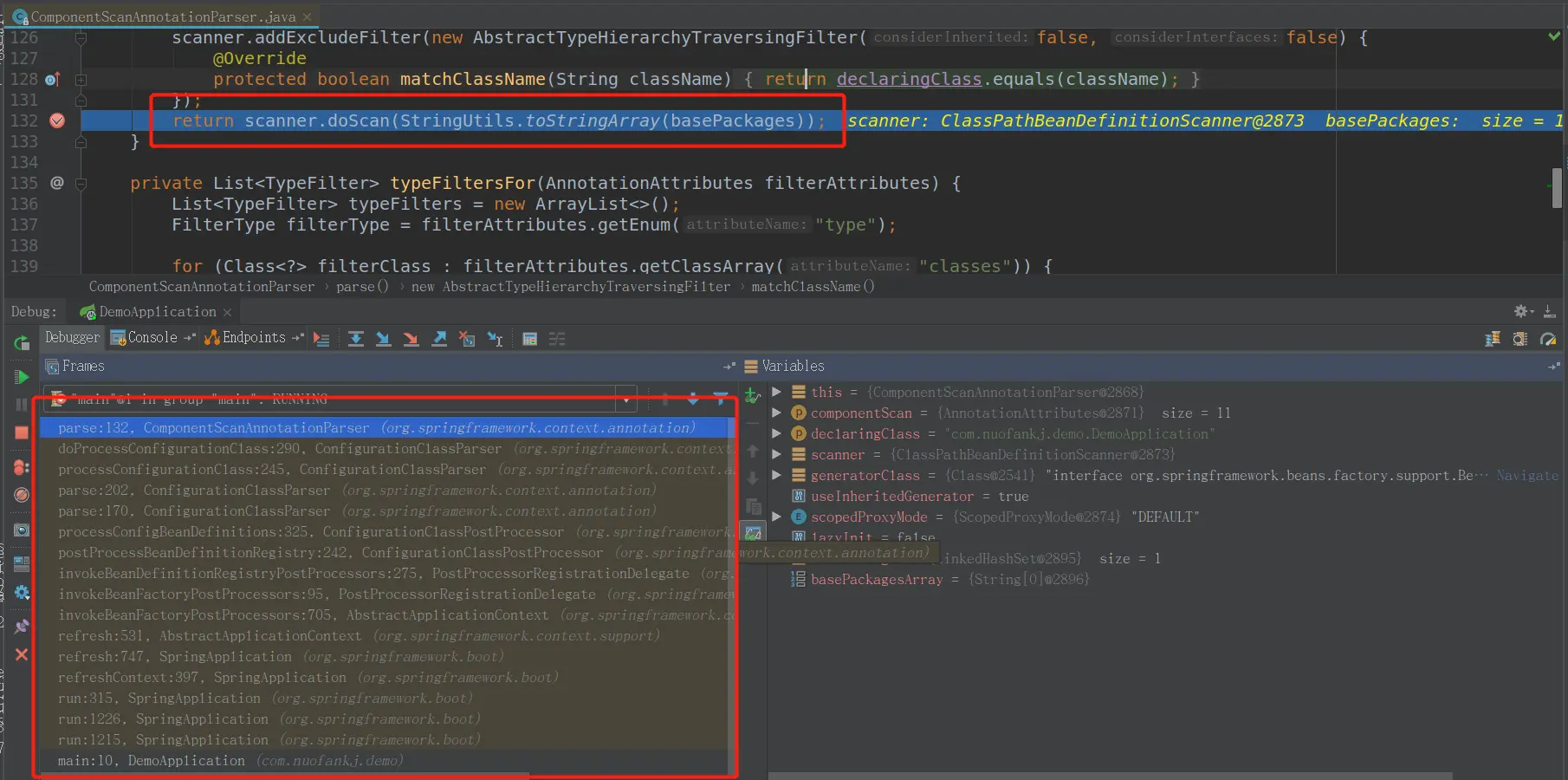
Task: Toggle the frames filter funnel icon
Action: coord(720,399)
